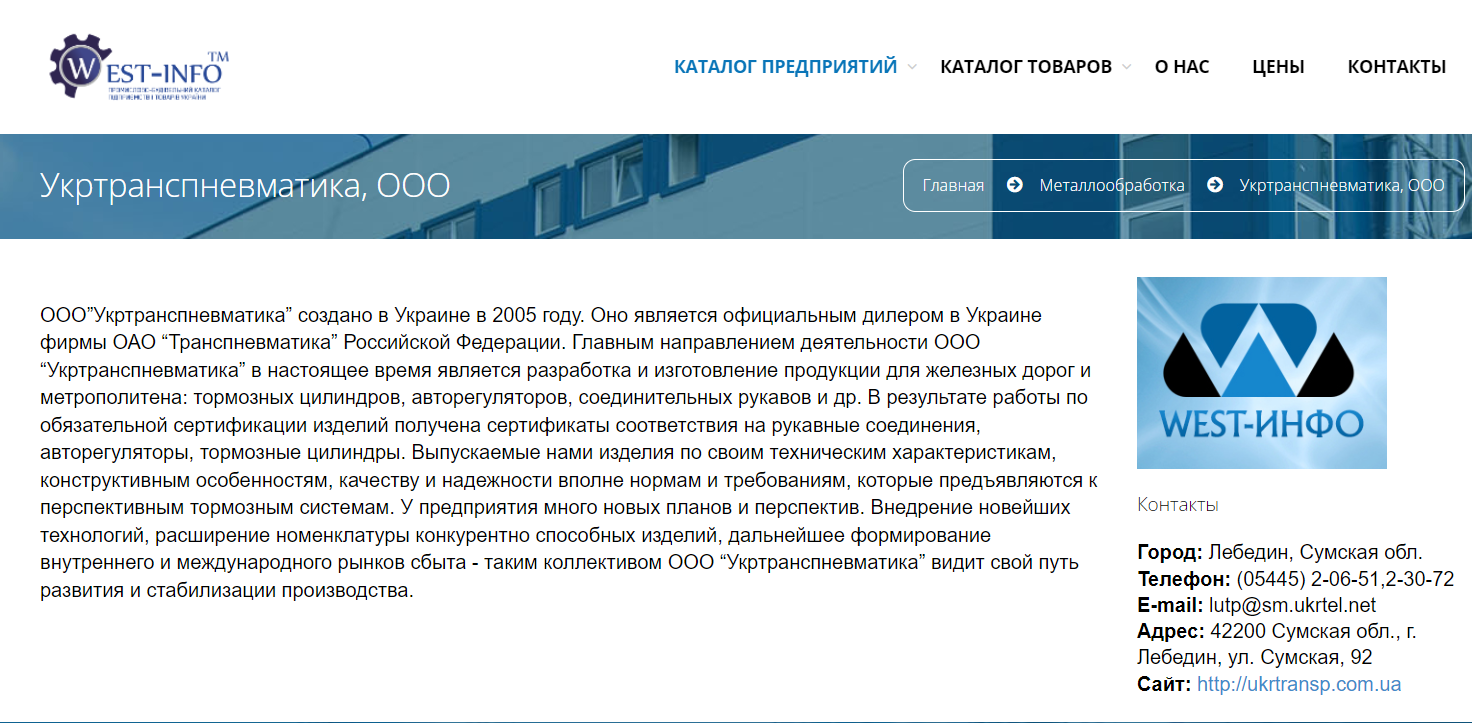Screen dimensions: 1472x723
Task: Open the КОНТАКТЫ page
Action: pyautogui.click(x=1397, y=67)
